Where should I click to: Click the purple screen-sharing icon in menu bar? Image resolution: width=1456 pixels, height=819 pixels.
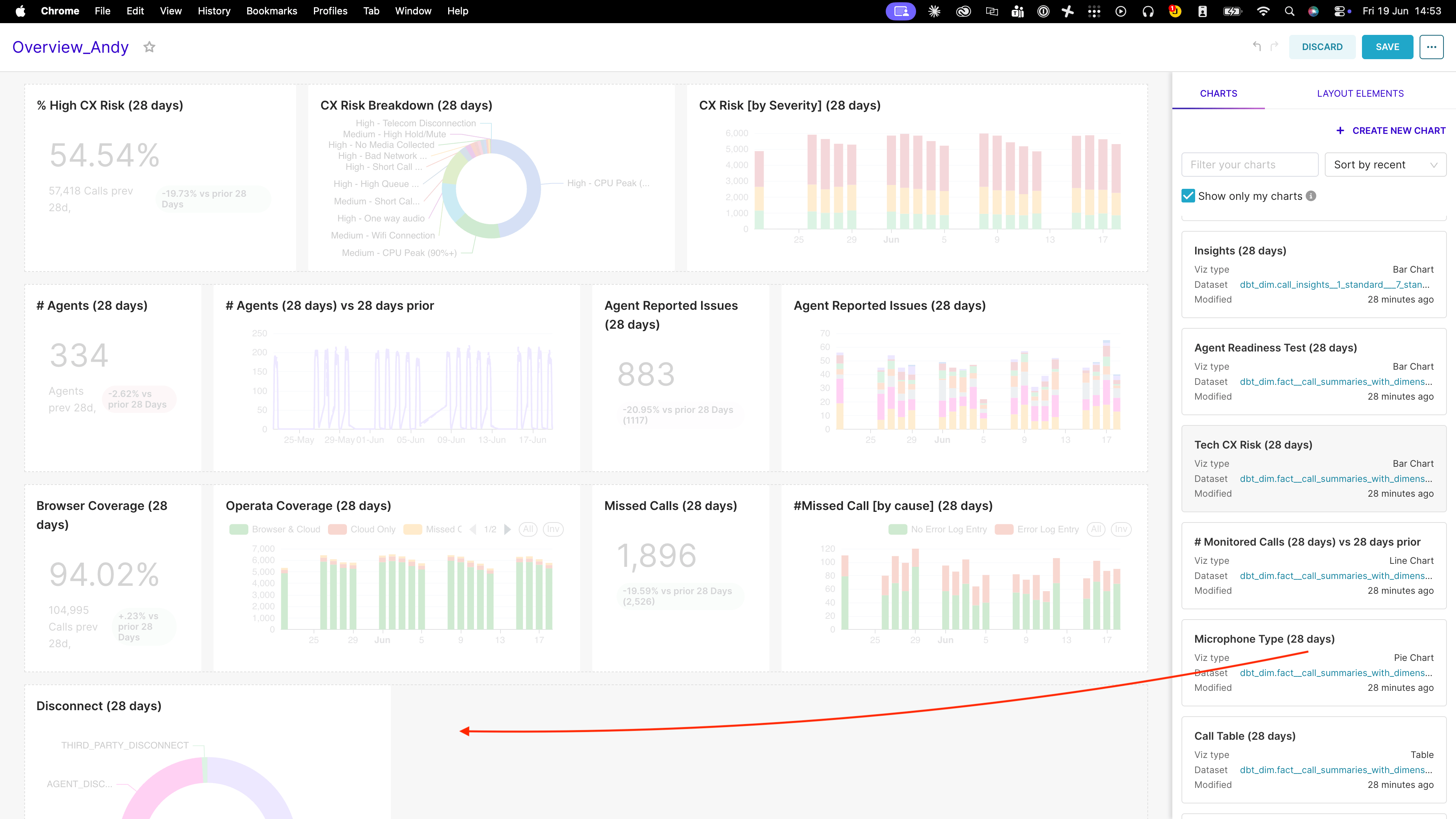901,11
